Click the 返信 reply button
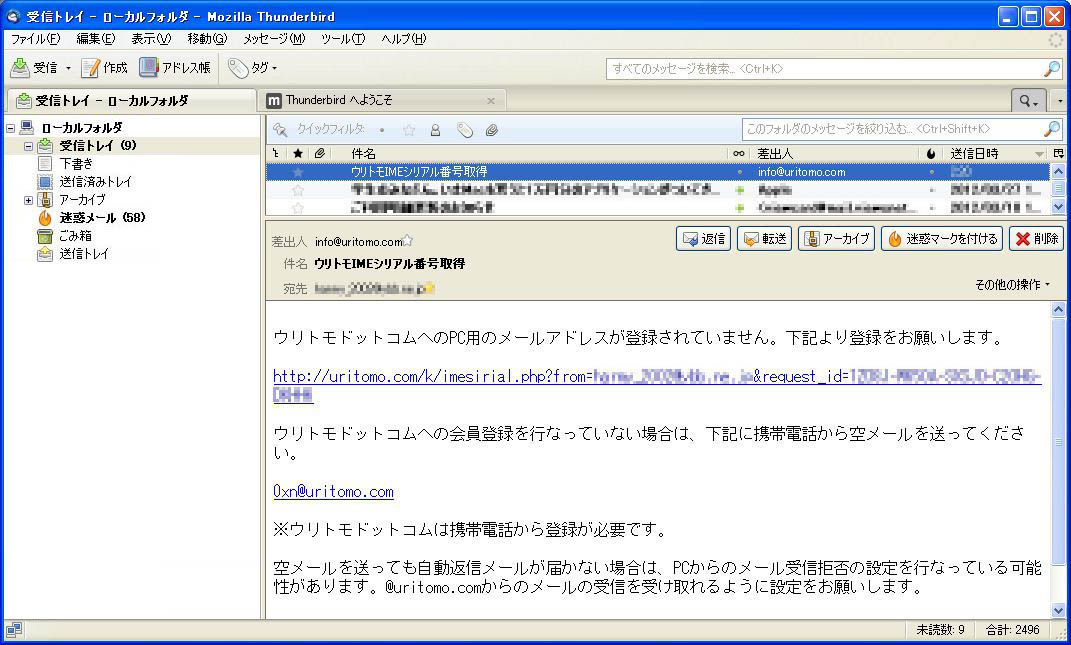 [x=703, y=239]
